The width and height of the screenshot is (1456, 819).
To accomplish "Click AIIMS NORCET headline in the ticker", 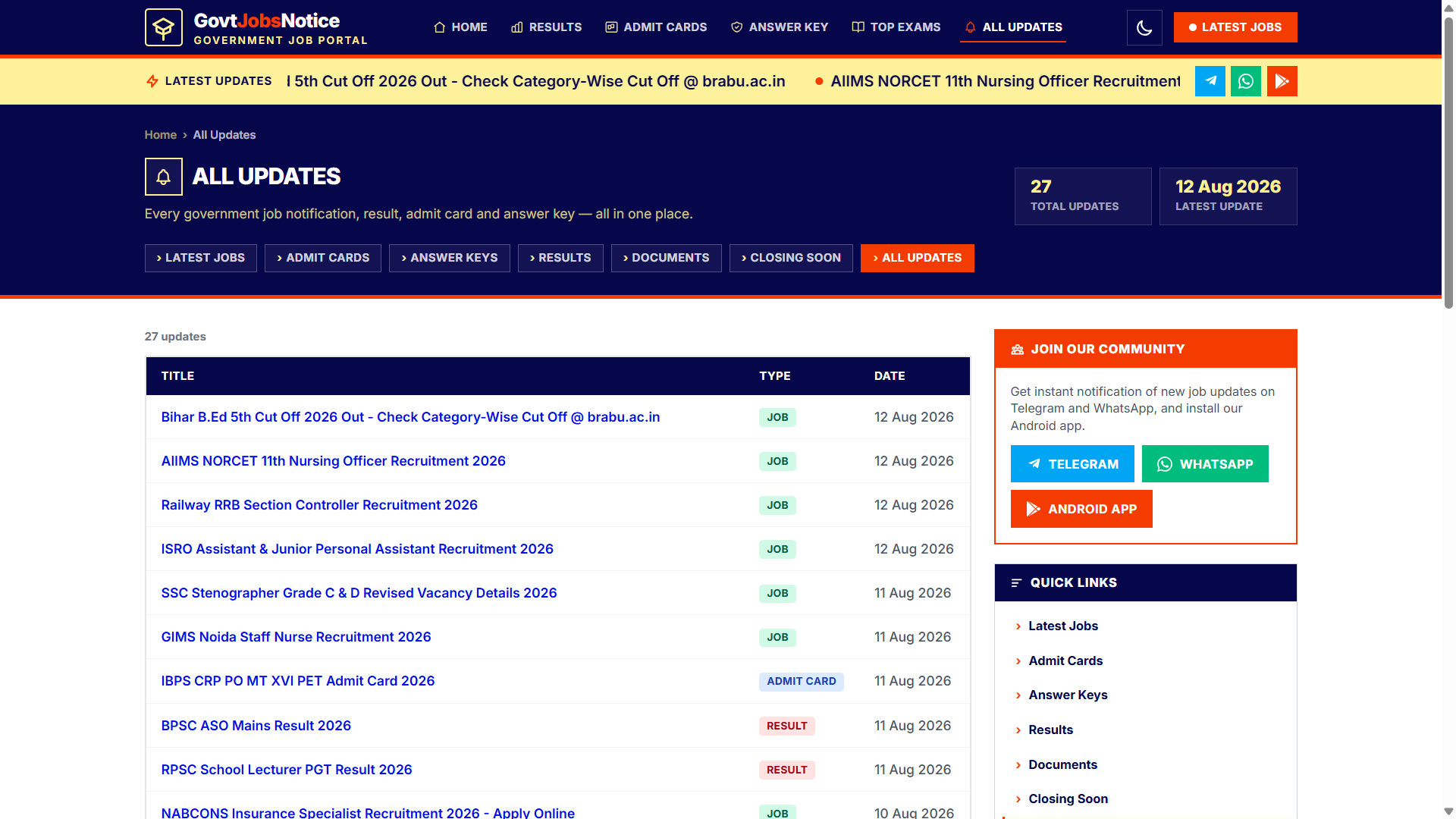I will (1006, 81).
